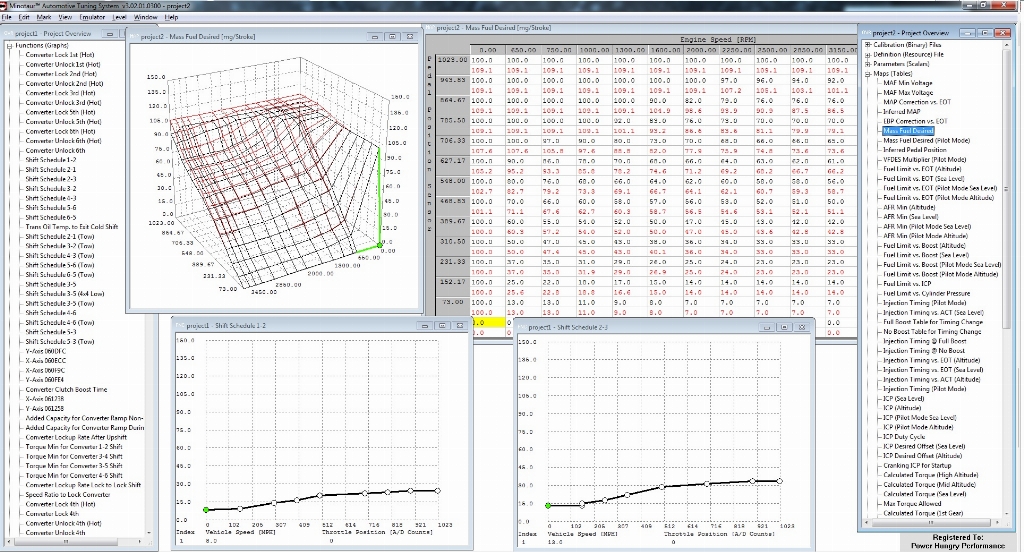The width and height of the screenshot is (1024, 552).
Task: Open the File menu
Action: tap(7, 17)
